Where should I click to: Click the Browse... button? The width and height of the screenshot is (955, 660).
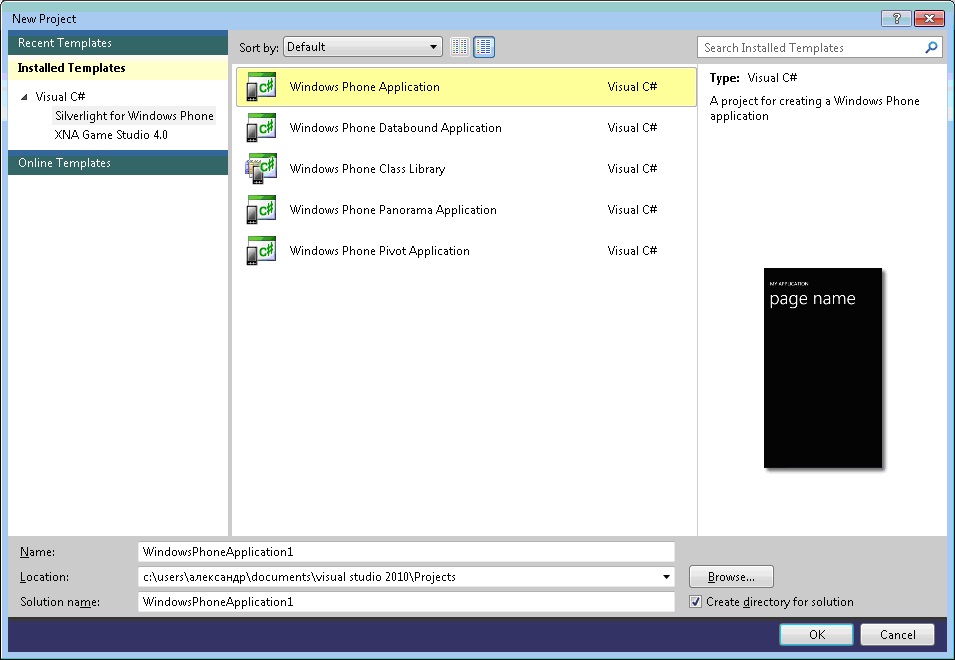tap(731, 577)
